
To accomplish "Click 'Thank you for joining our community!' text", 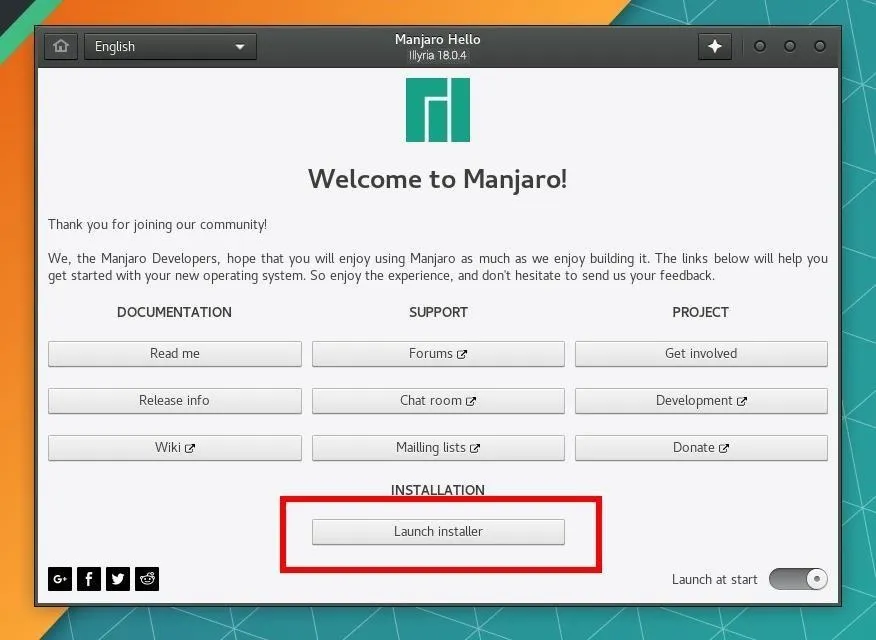I will click(158, 225).
